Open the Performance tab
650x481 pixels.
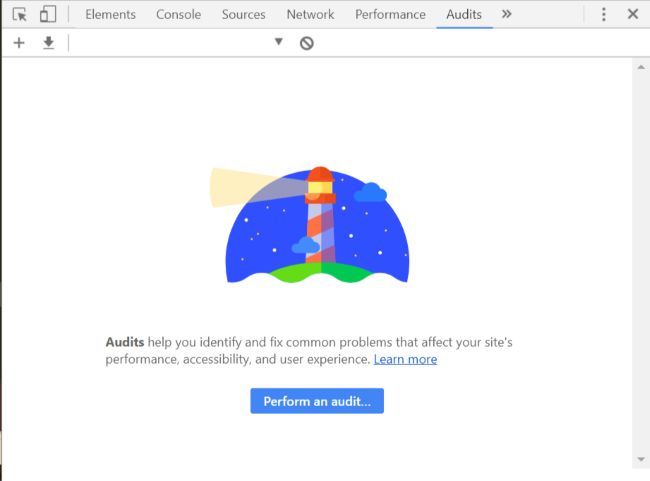[390, 15]
